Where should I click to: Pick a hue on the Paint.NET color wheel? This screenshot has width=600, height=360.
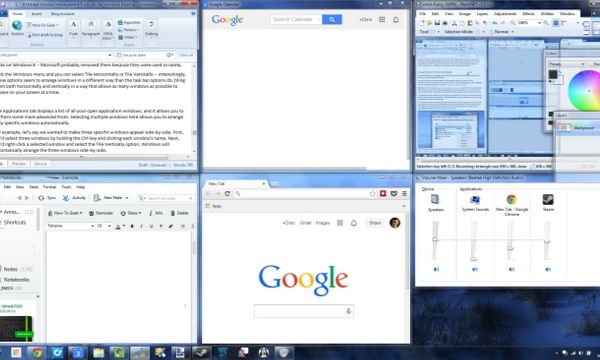click(585, 91)
